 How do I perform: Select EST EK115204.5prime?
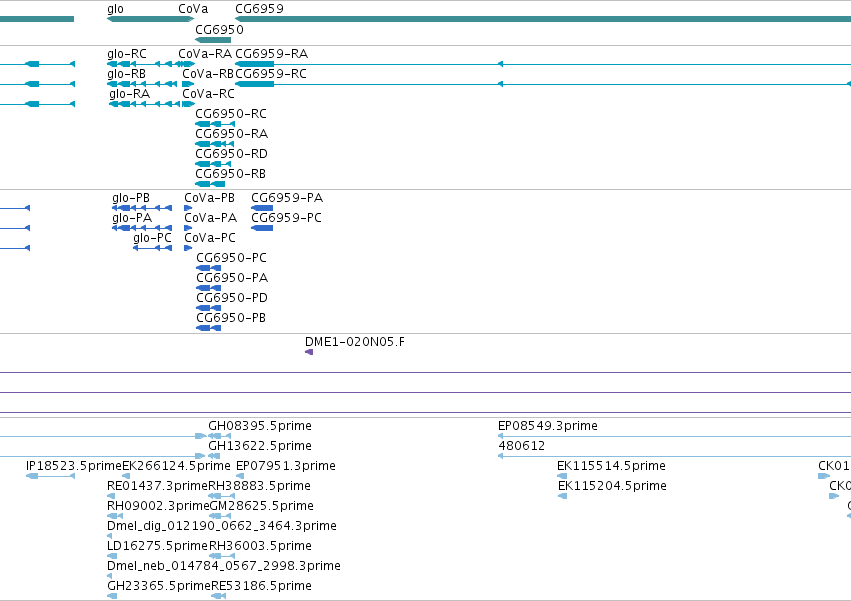(613, 486)
